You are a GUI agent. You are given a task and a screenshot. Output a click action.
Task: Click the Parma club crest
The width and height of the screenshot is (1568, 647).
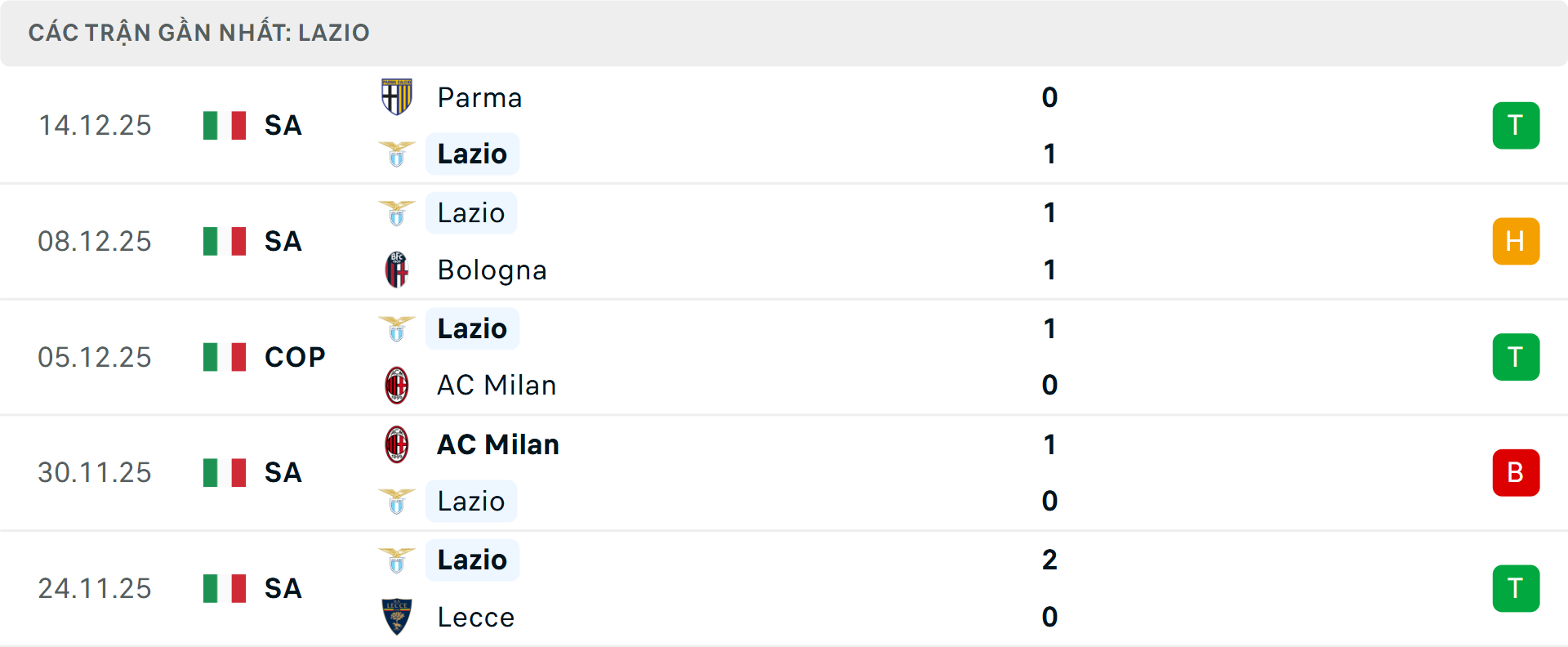(x=397, y=97)
